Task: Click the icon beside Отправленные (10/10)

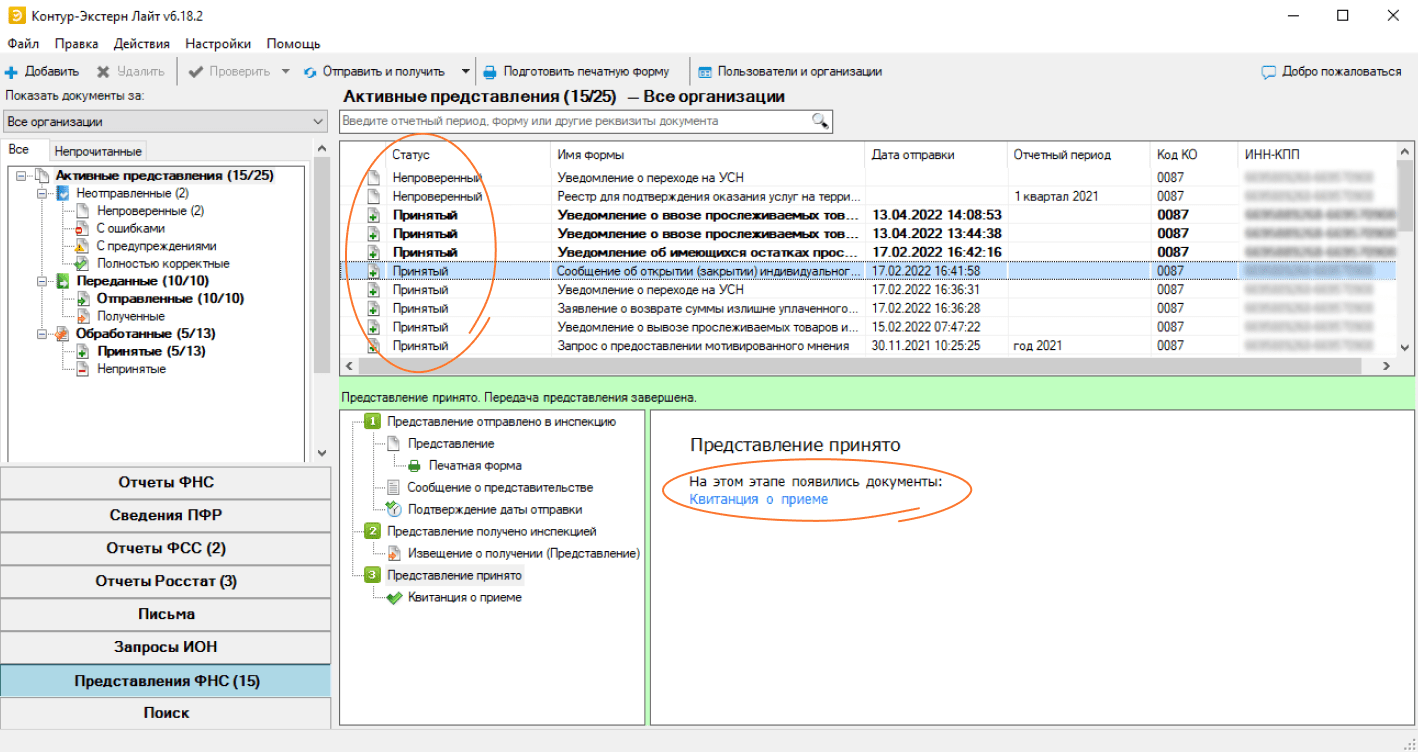Action: [83, 298]
